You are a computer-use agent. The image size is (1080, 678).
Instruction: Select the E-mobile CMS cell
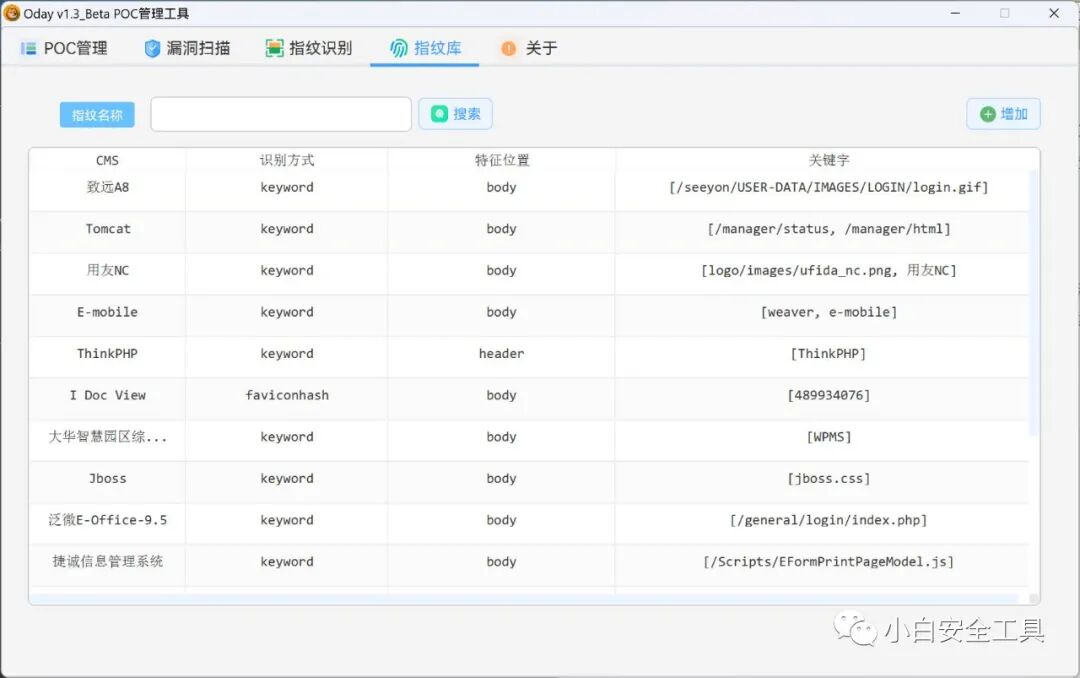tap(107, 312)
